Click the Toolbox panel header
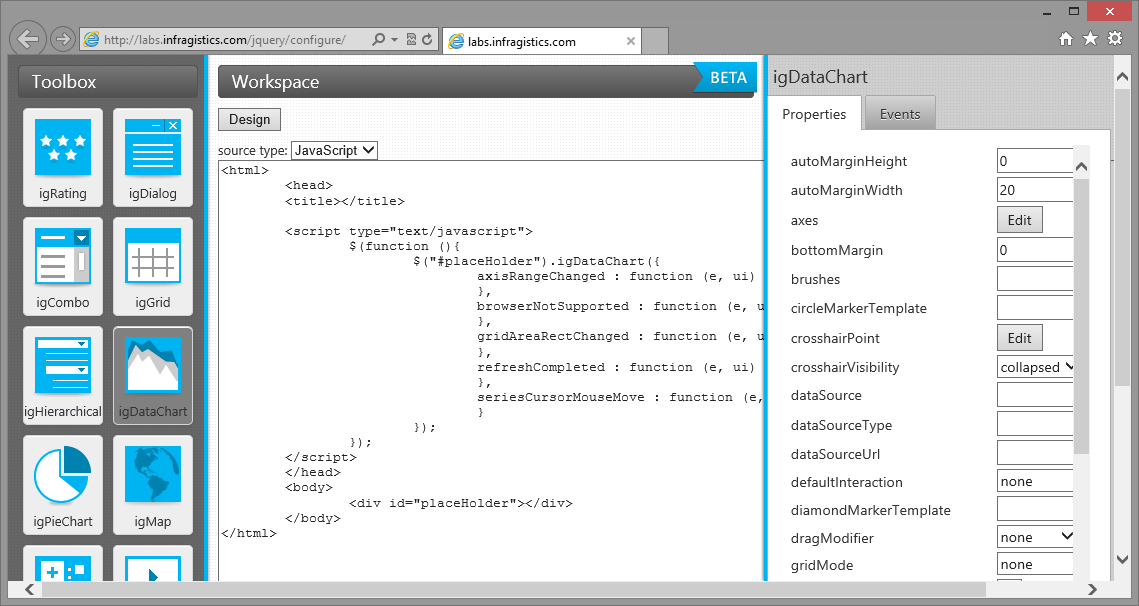Image resolution: width=1139 pixels, height=606 pixels. pos(108,81)
